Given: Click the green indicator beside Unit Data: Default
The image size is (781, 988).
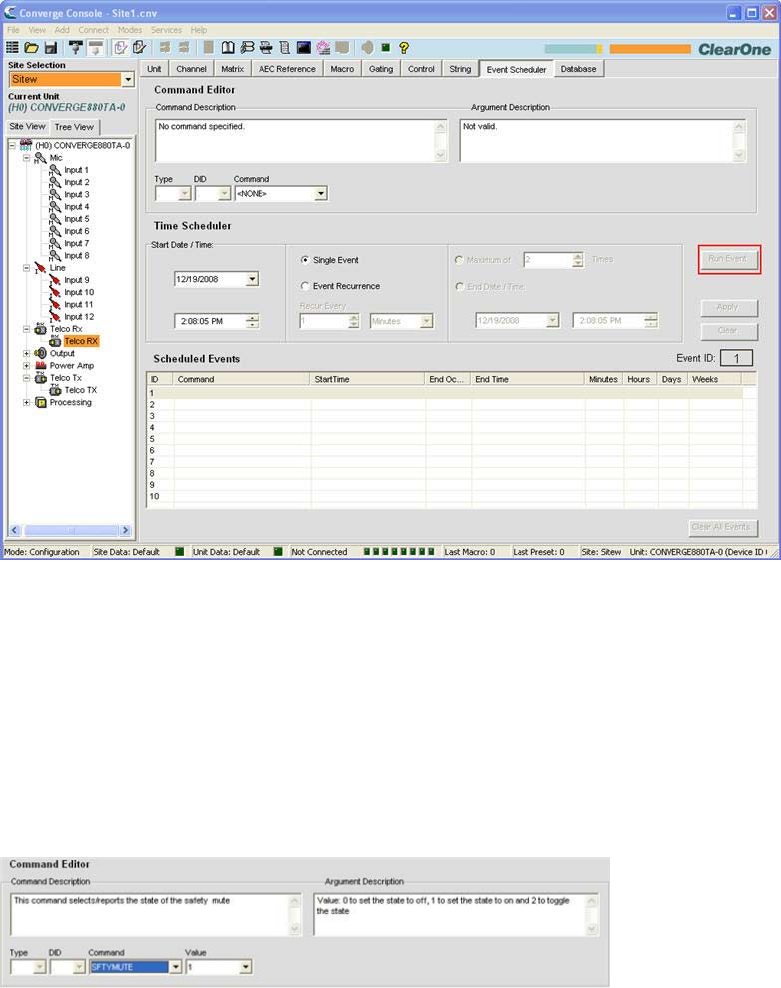Looking at the screenshot, I should [278, 551].
